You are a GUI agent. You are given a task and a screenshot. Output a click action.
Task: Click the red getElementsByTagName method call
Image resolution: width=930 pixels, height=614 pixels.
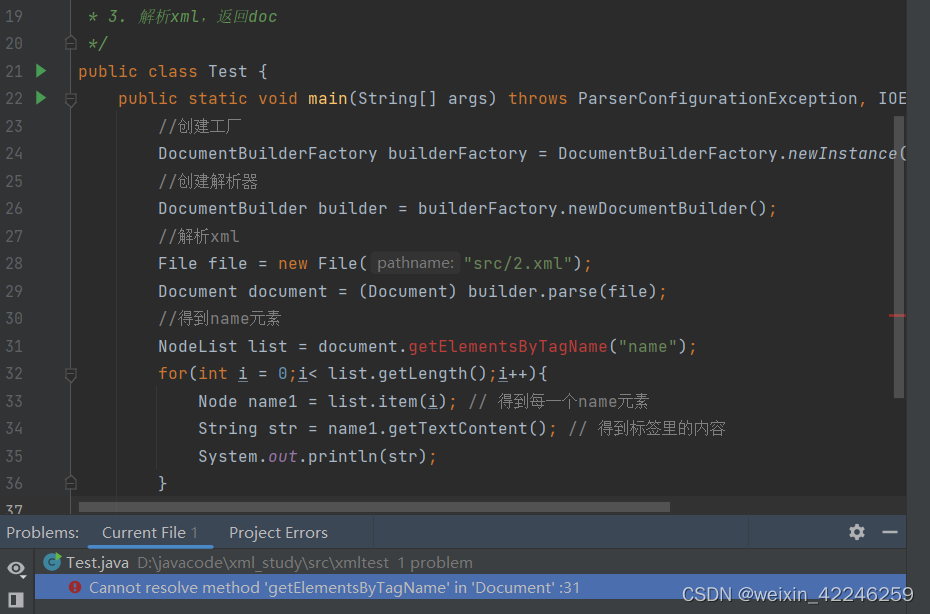[508, 346]
